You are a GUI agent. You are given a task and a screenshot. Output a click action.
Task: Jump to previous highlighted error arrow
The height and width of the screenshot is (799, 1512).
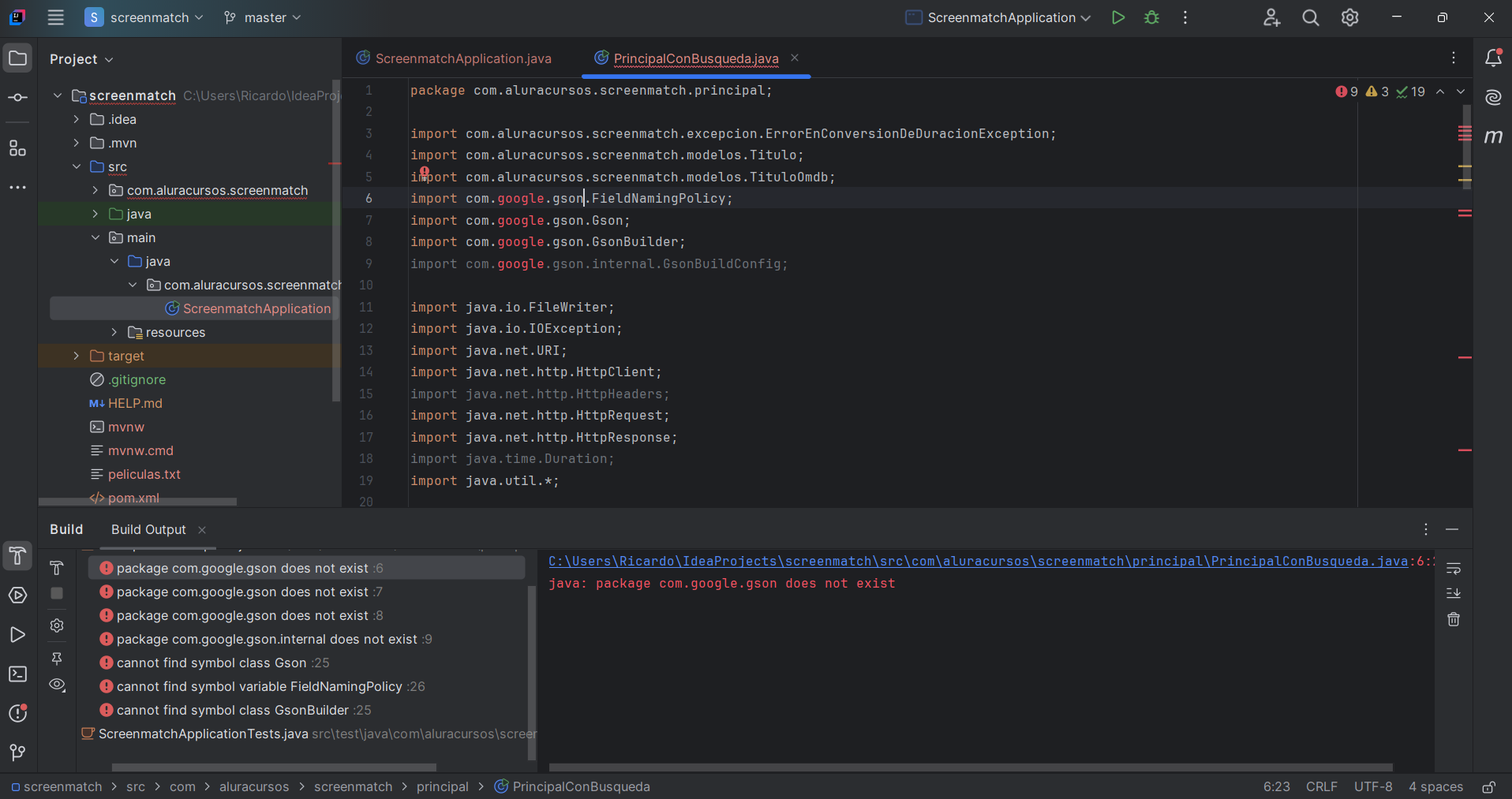(1440, 91)
